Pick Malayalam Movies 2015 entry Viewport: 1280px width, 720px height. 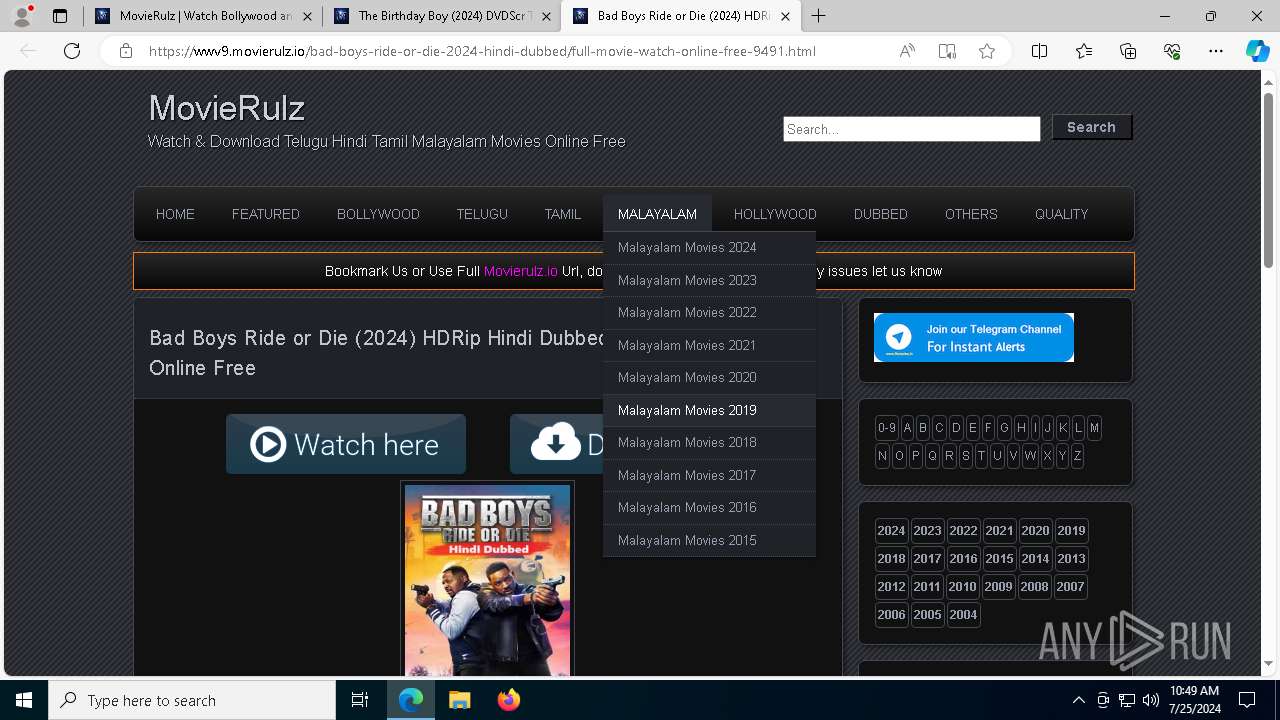click(x=709, y=540)
